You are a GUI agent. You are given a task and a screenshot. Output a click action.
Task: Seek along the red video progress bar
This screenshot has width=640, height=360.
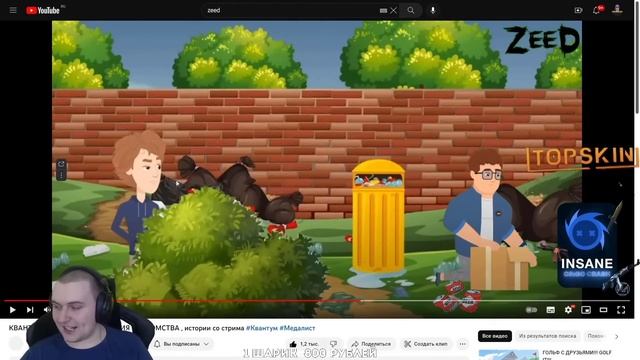[x=317, y=301]
